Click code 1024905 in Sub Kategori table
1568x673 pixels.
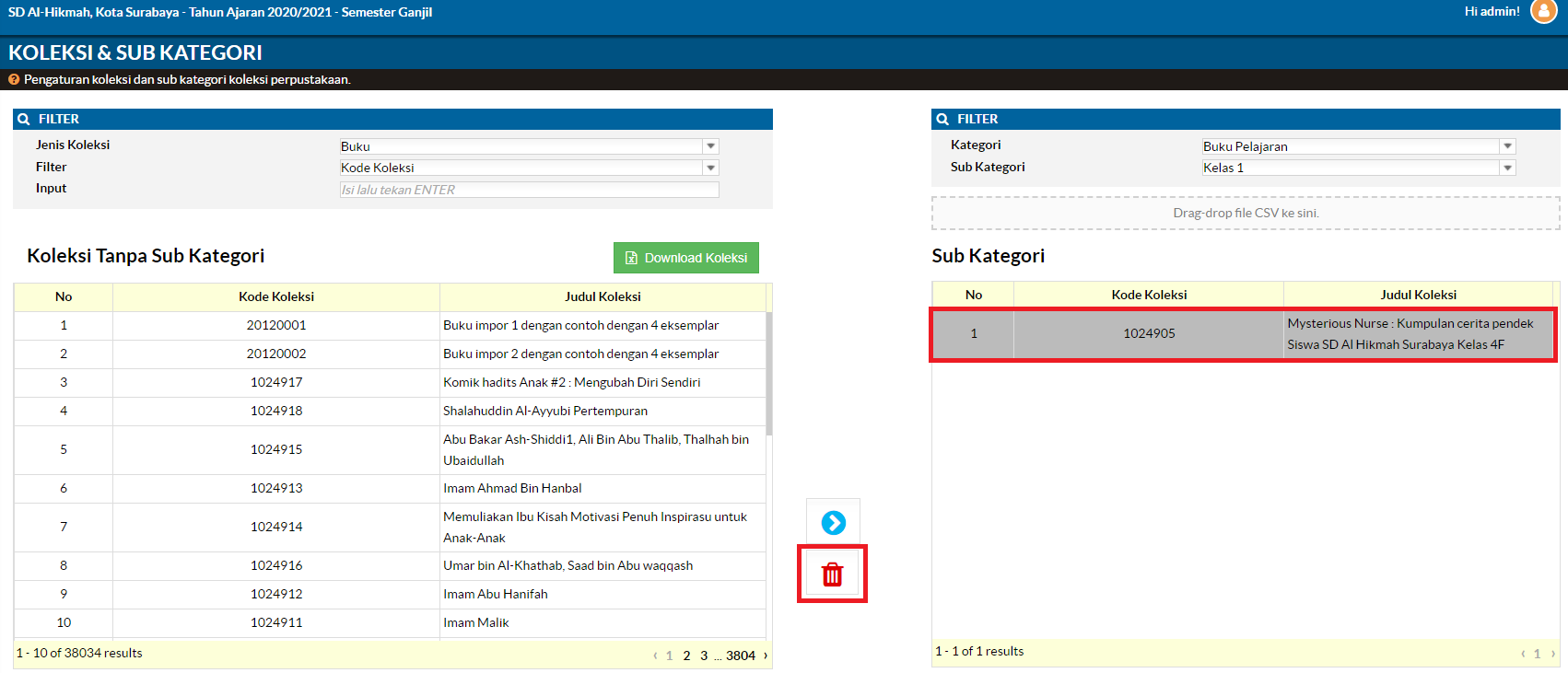coord(1149,333)
